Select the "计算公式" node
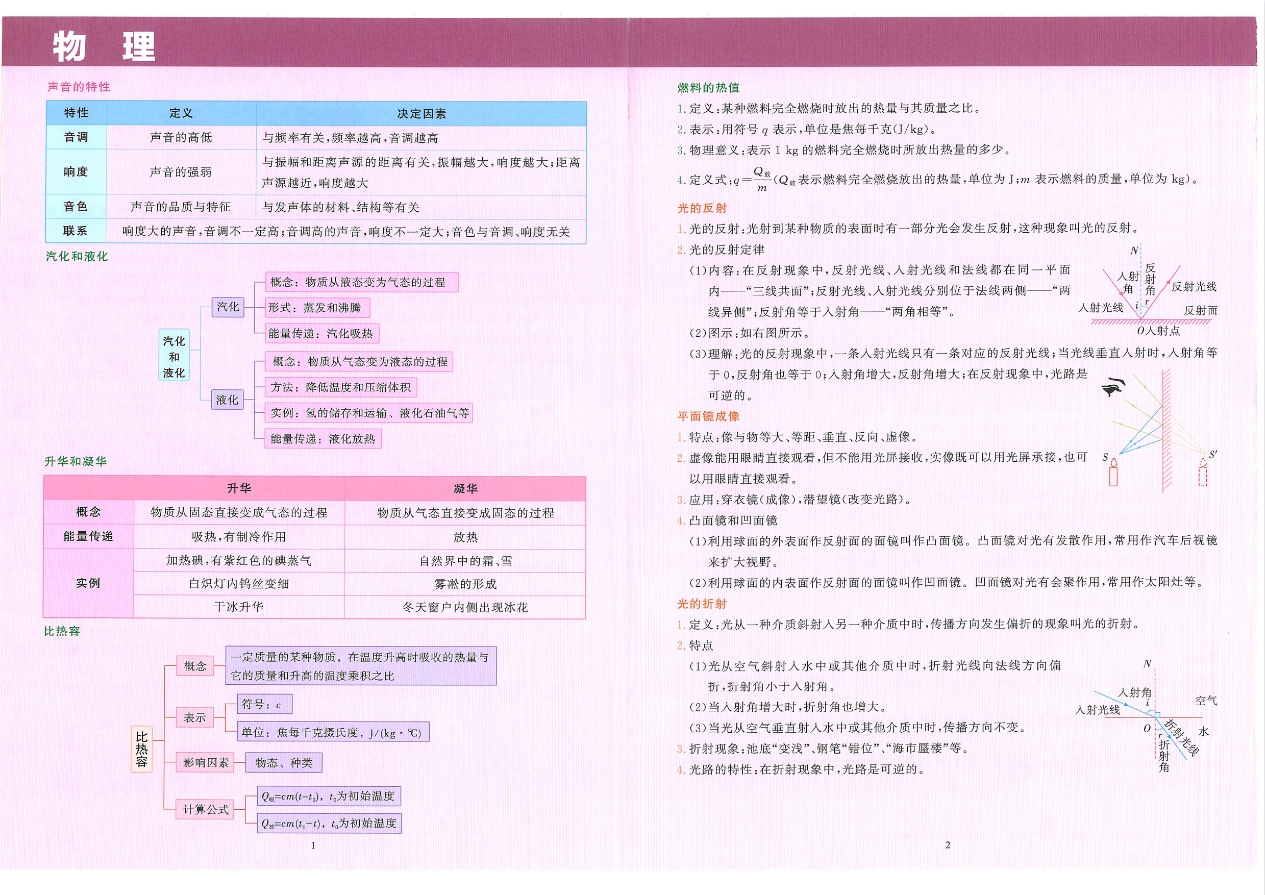 pos(205,809)
